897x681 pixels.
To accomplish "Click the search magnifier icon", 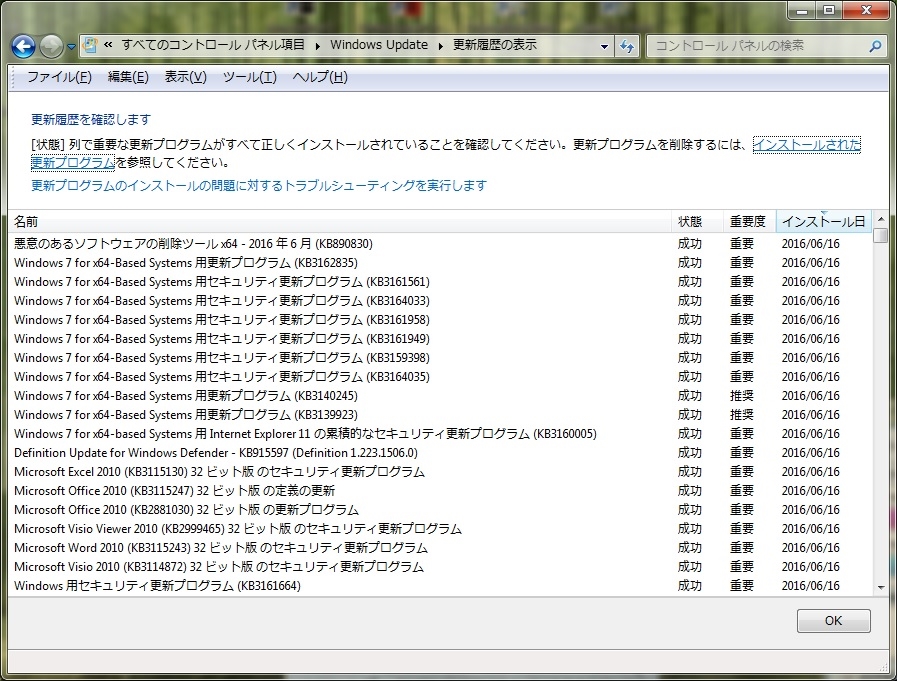I will point(875,46).
